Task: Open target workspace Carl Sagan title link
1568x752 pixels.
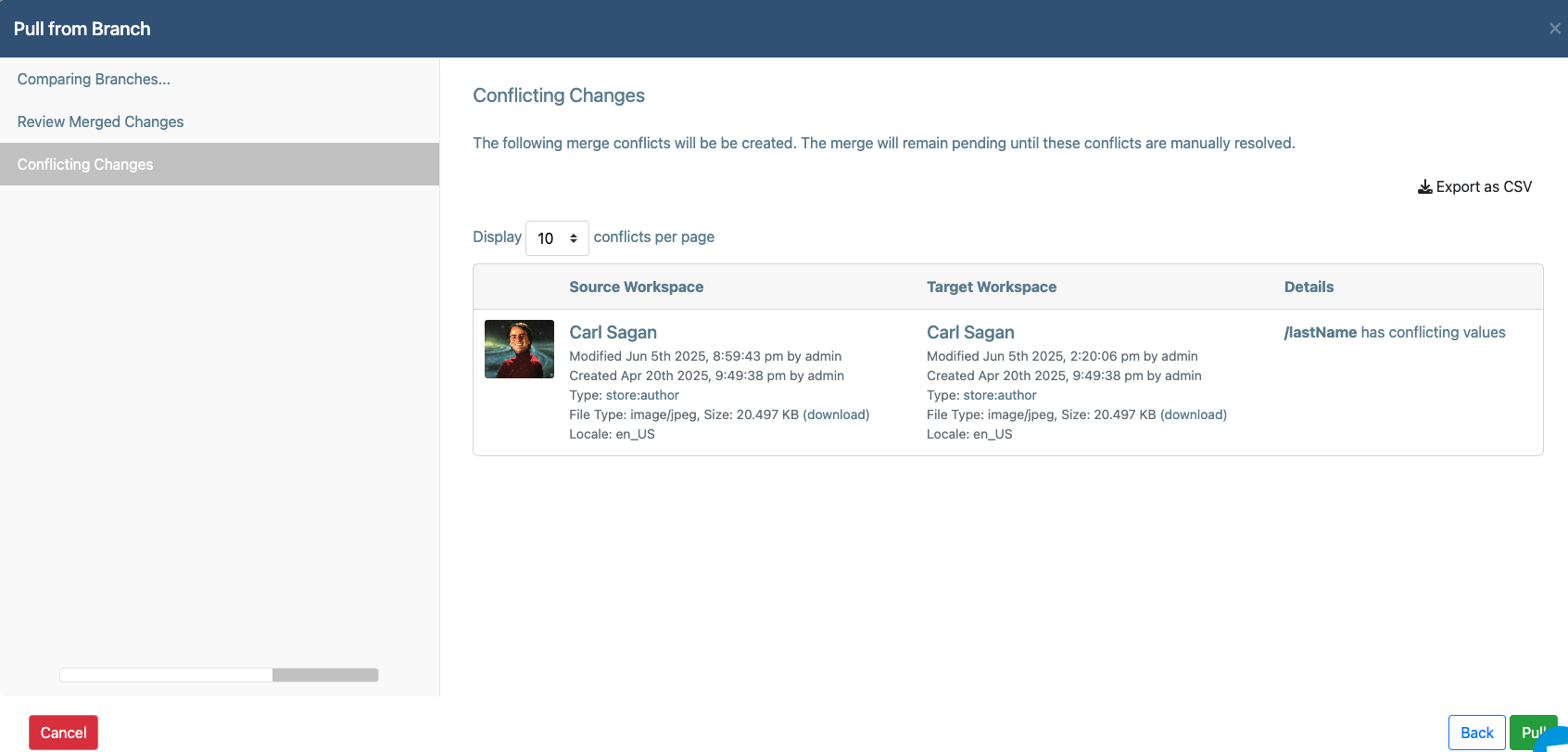Action: [970, 332]
